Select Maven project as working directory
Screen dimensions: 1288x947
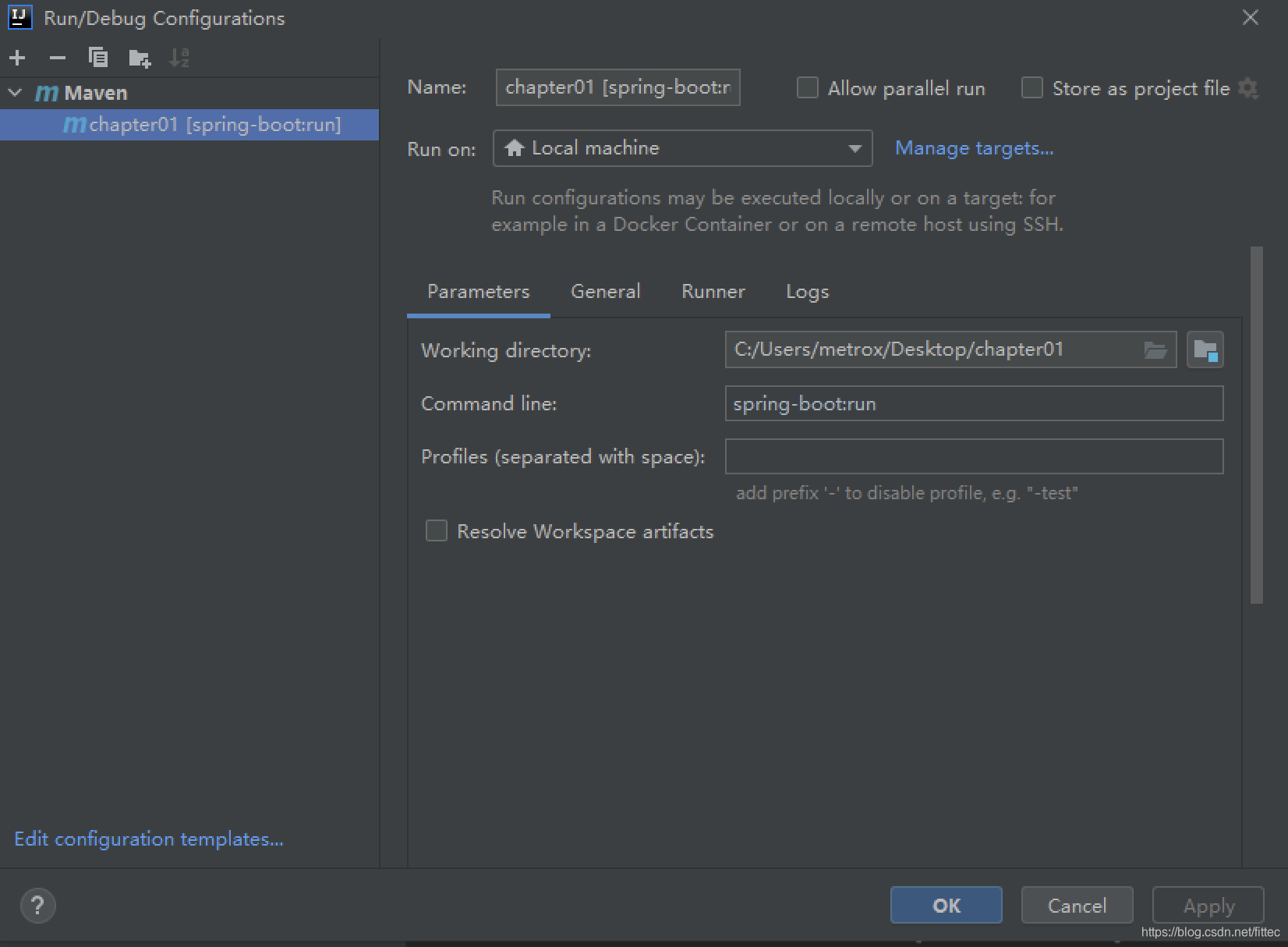(x=1205, y=349)
